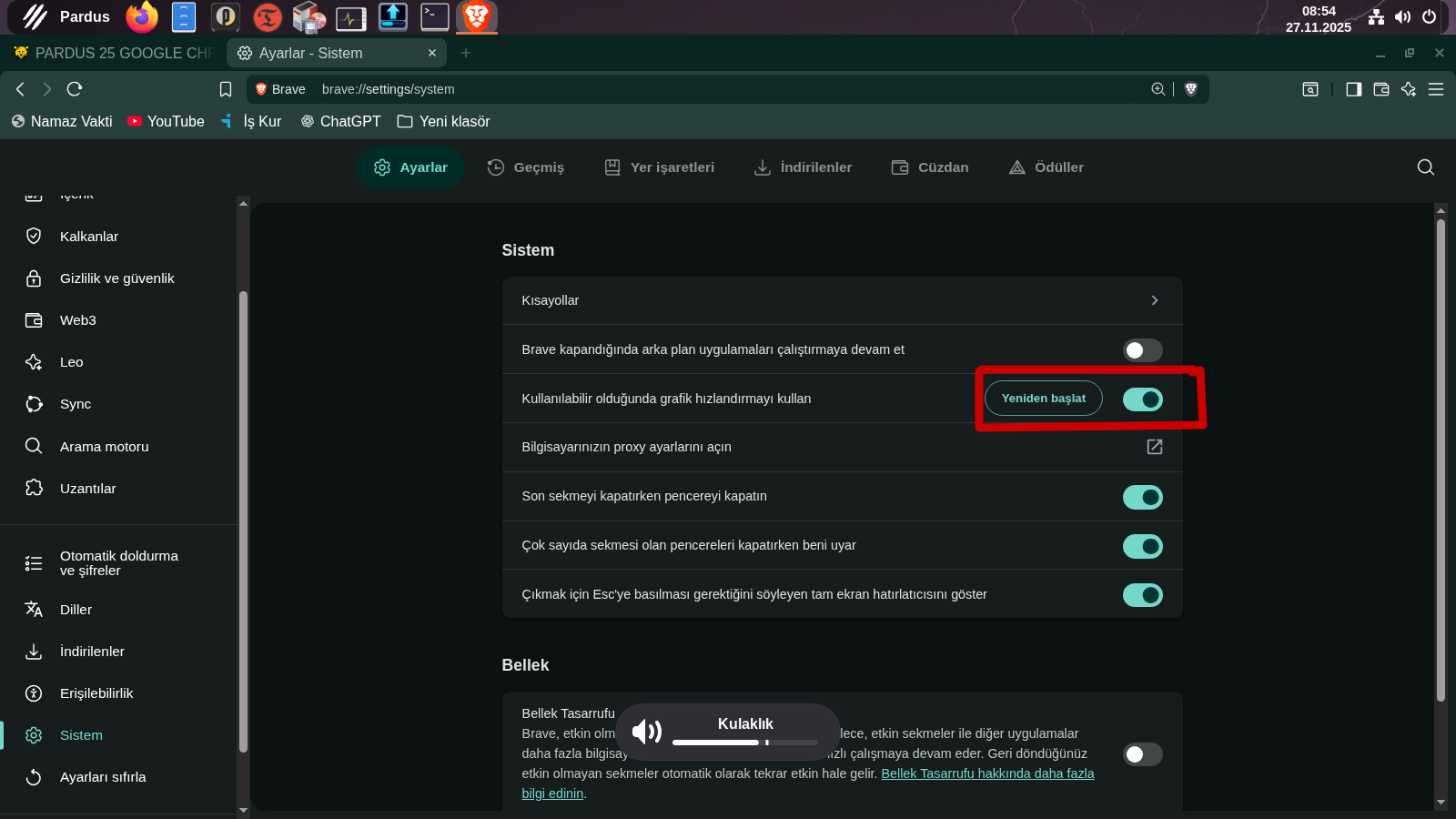Image resolution: width=1456 pixels, height=819 pixels.
Task: Enable background apps after Brave closes
Action: pyautogui.click(x=1142, y=350)
